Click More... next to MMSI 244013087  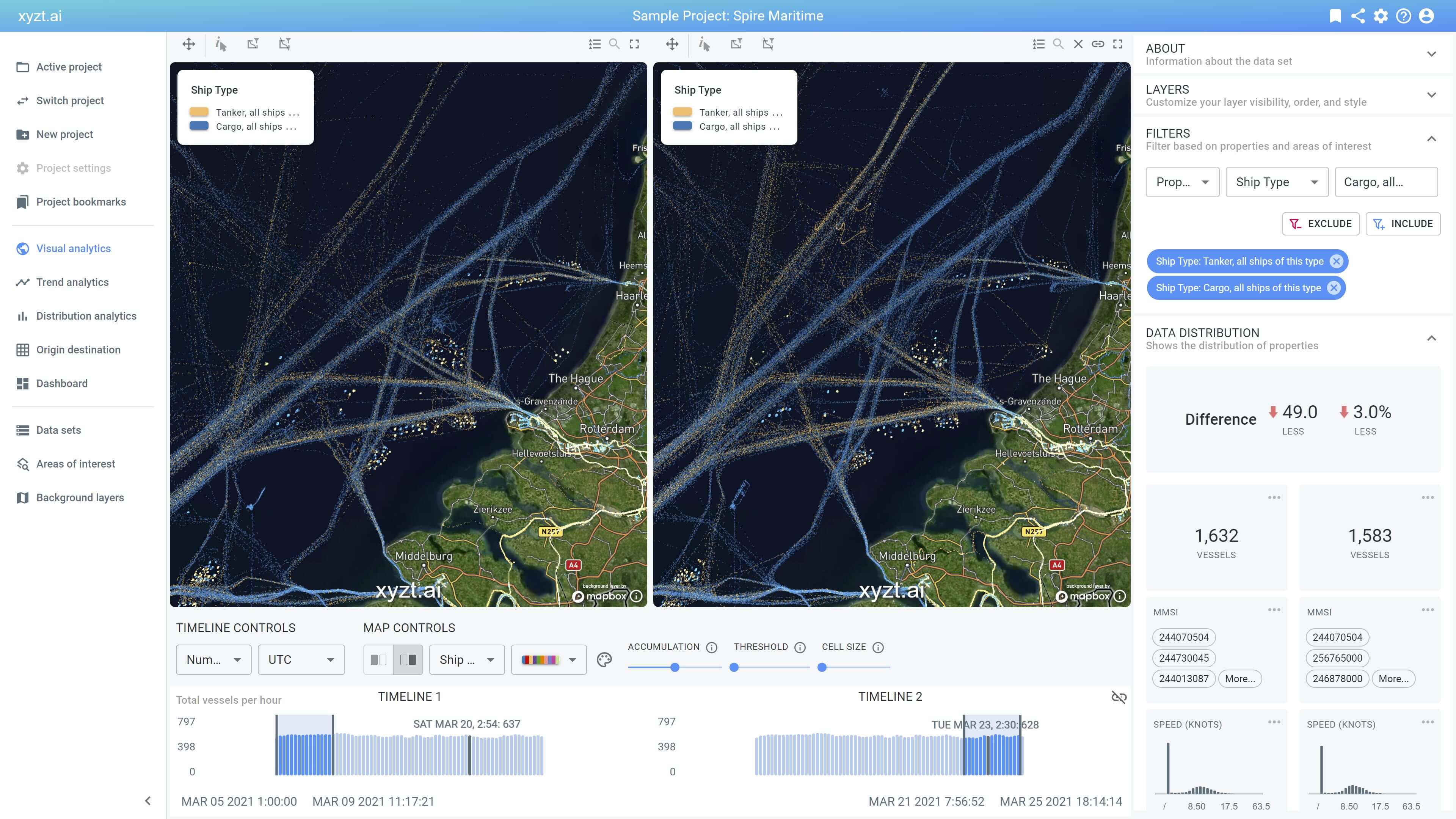(1240, 679)
